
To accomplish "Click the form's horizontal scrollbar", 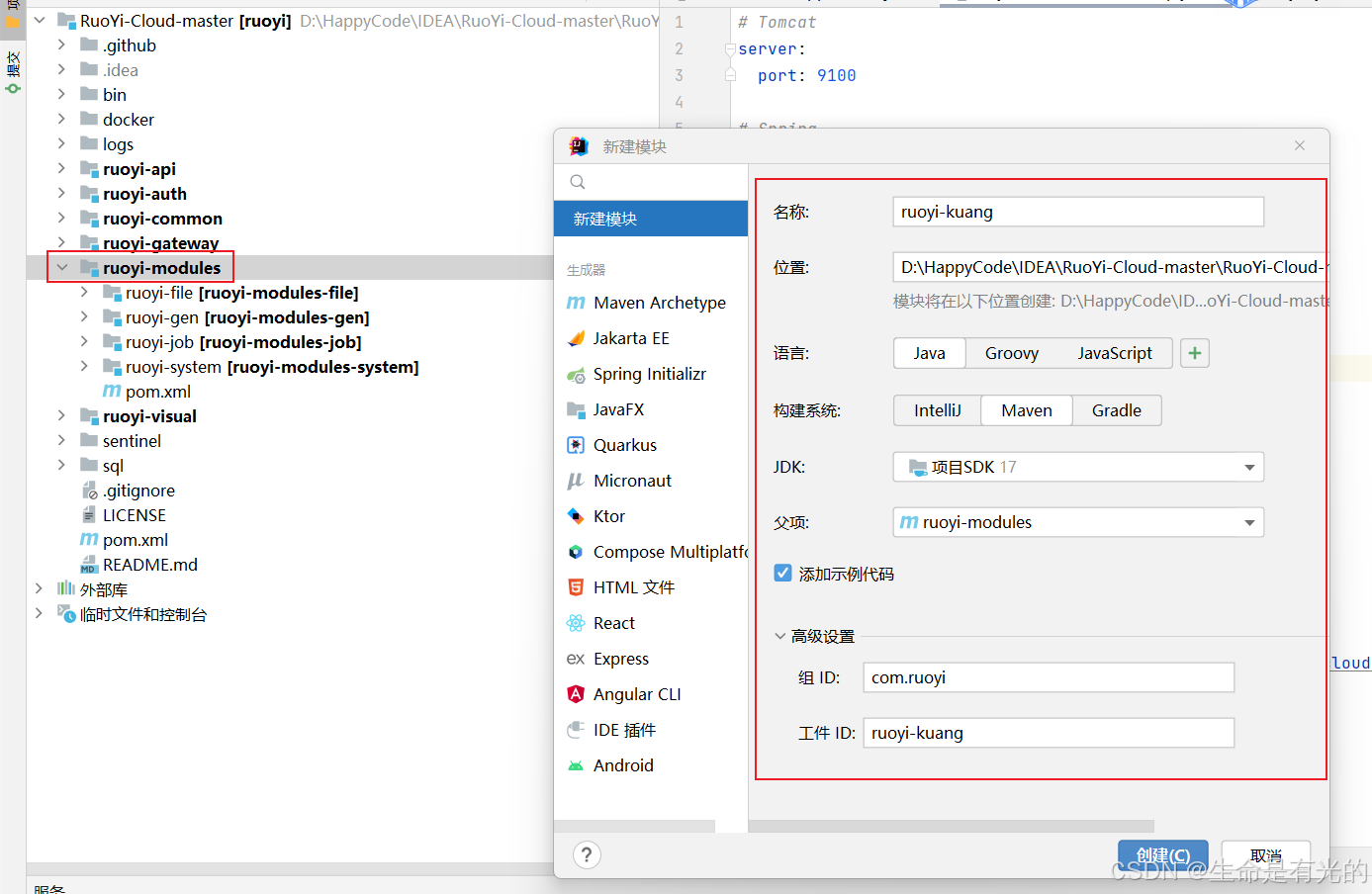I will click(x=952, y=826).
